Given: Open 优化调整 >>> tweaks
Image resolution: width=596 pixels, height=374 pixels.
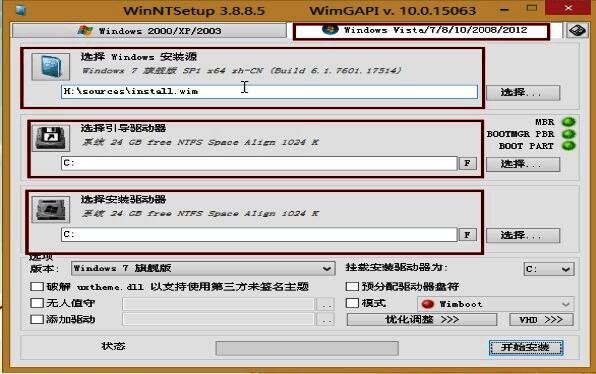Looking at the screenshot, I should [x=422, y=320].
